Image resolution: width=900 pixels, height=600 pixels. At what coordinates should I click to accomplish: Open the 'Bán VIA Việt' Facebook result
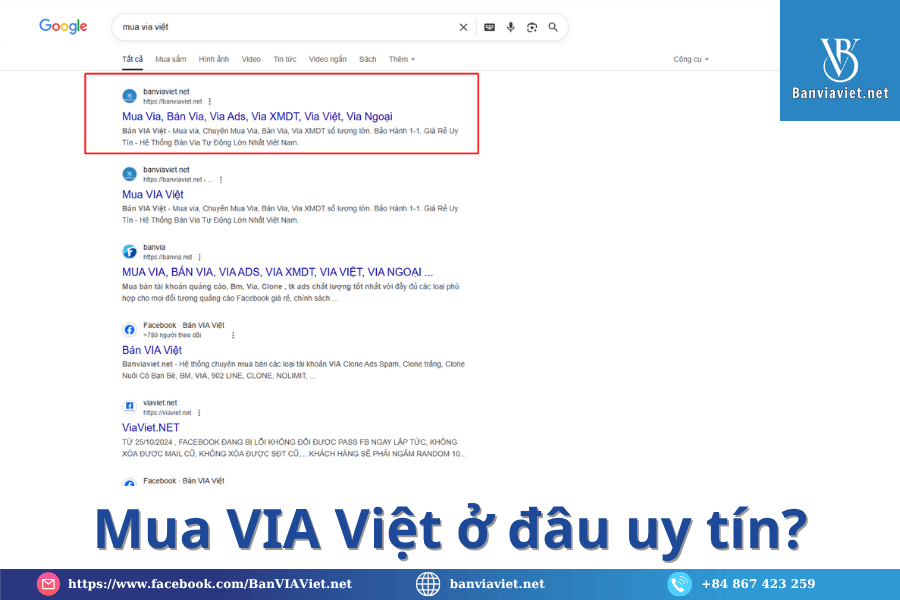[x=152, y=350]
